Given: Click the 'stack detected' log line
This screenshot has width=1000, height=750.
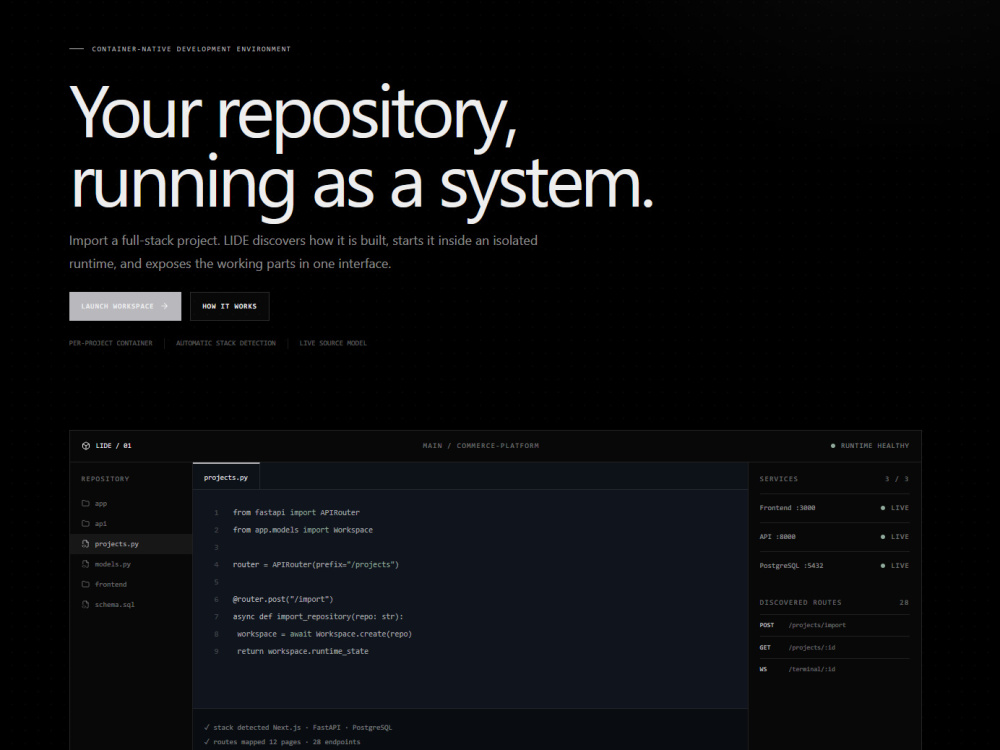Looking at the screenshot, I should [x=298, y=727].
